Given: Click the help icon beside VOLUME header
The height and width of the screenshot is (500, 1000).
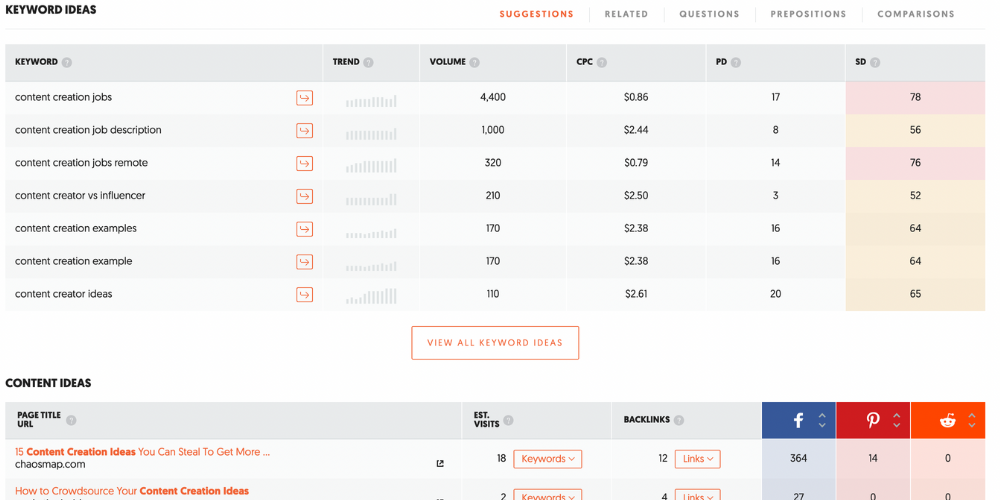Looking at the screenshot, I should 474,62.
